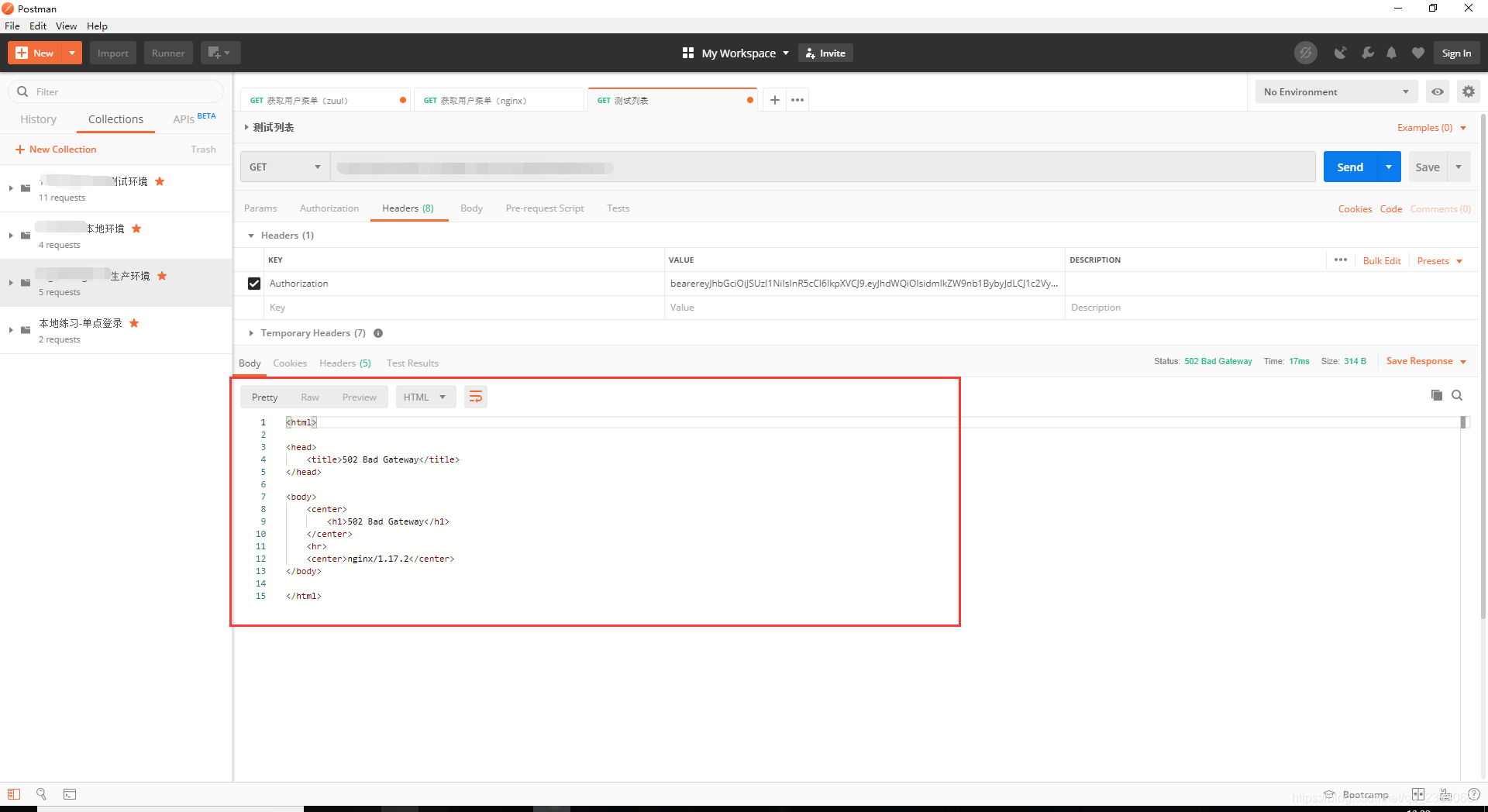Click the Sign In button
Image resolution: width=1488 pixels, height=812 pixels.
1456,53
